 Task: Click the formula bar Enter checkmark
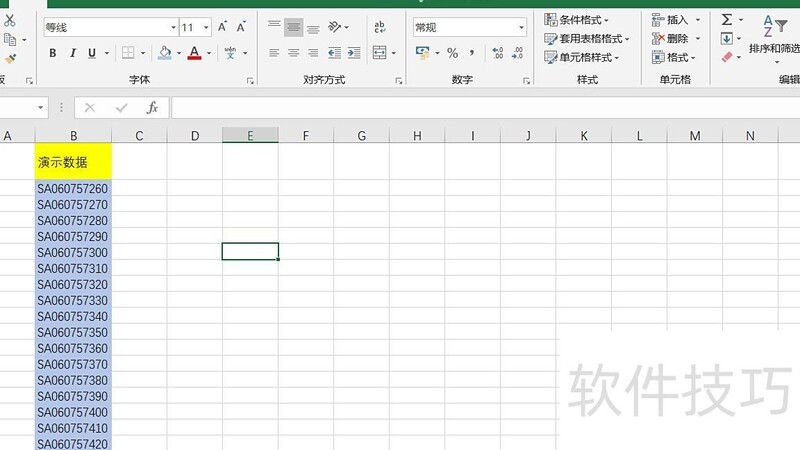click(121, 108)
